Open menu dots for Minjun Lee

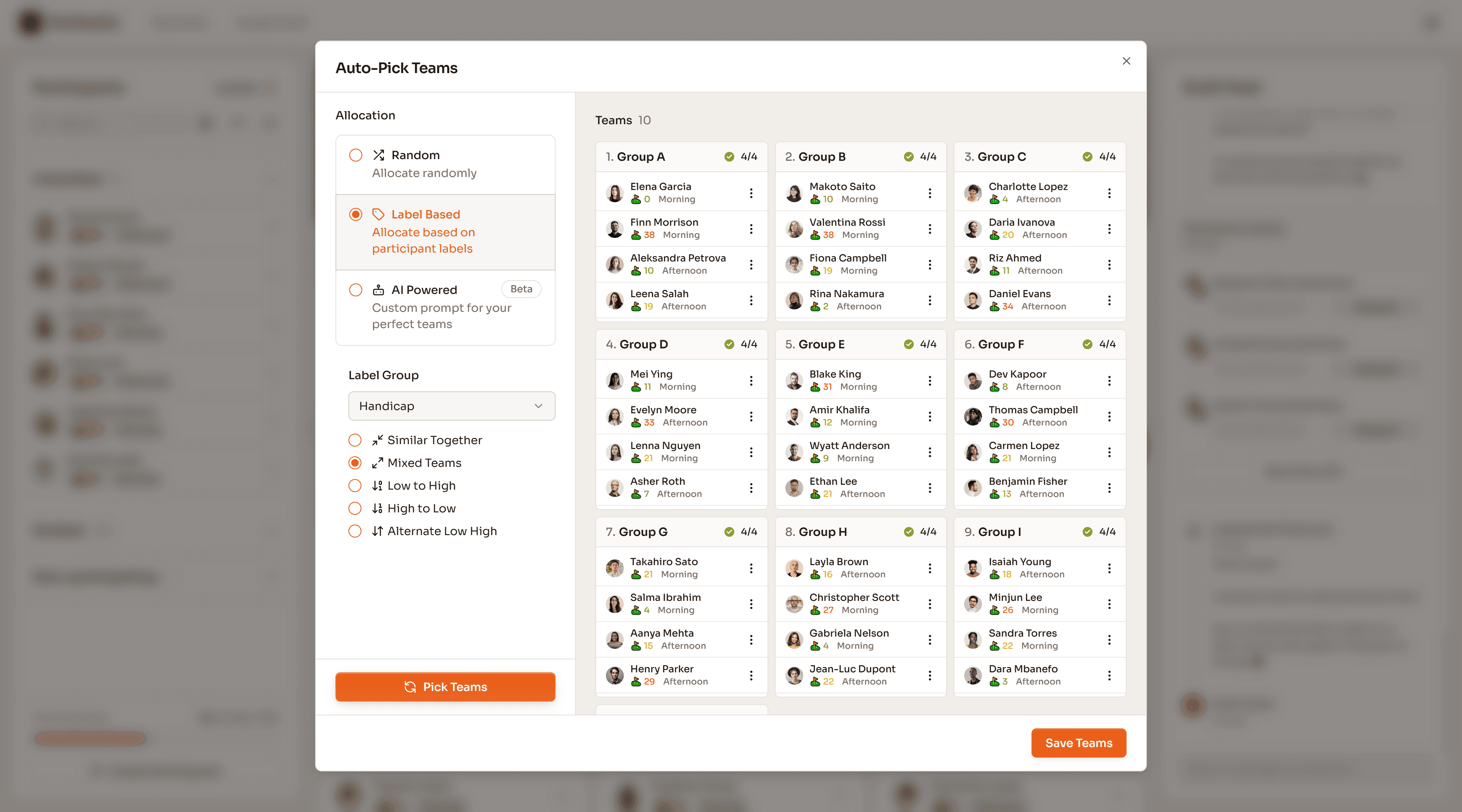tap(1109, 604)
